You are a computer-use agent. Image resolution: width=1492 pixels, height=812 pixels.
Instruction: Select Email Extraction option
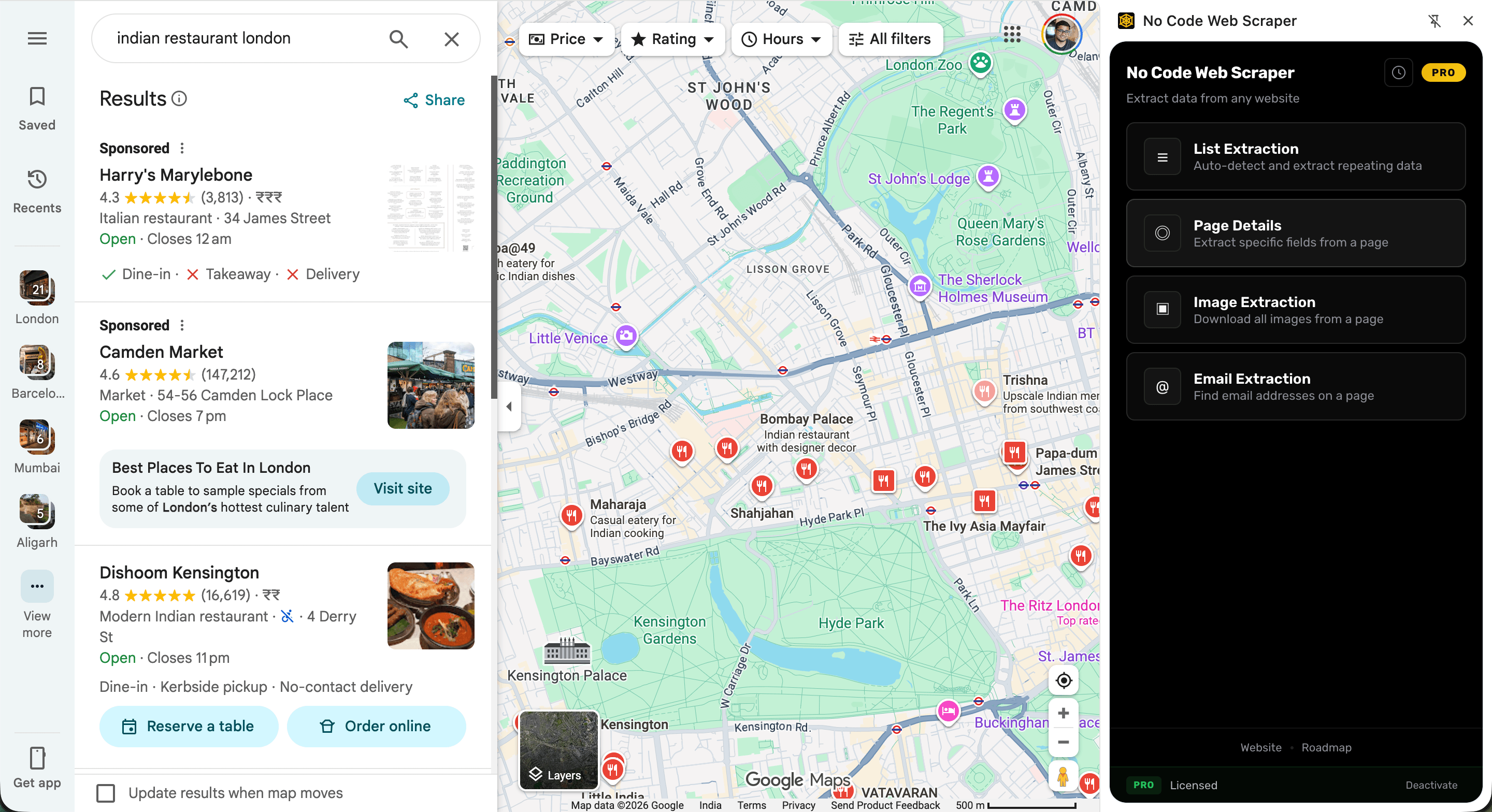[x=1295, y=386]
